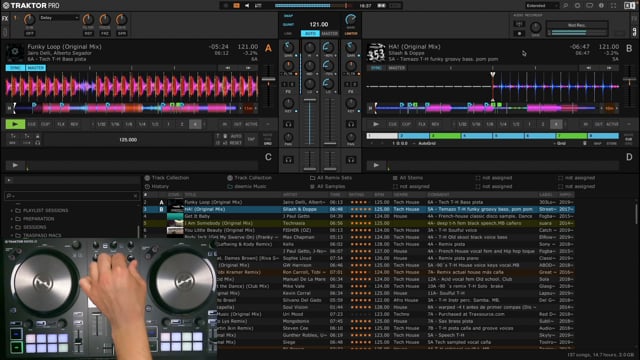Screen dimensions: 640x360
Task: Start playback on Deck B
Action: pos(376,124)
